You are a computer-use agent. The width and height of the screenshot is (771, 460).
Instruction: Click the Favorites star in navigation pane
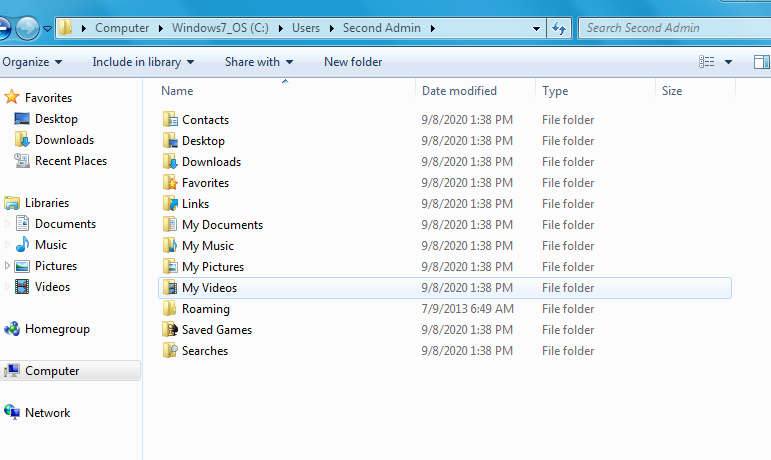click(12, 97)
